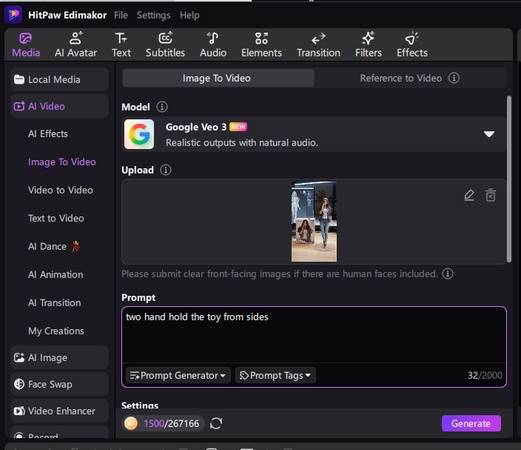Screen dimensions: 521x450
Task: Select Image To Video in the sidebar
Action: click(62, 162)
